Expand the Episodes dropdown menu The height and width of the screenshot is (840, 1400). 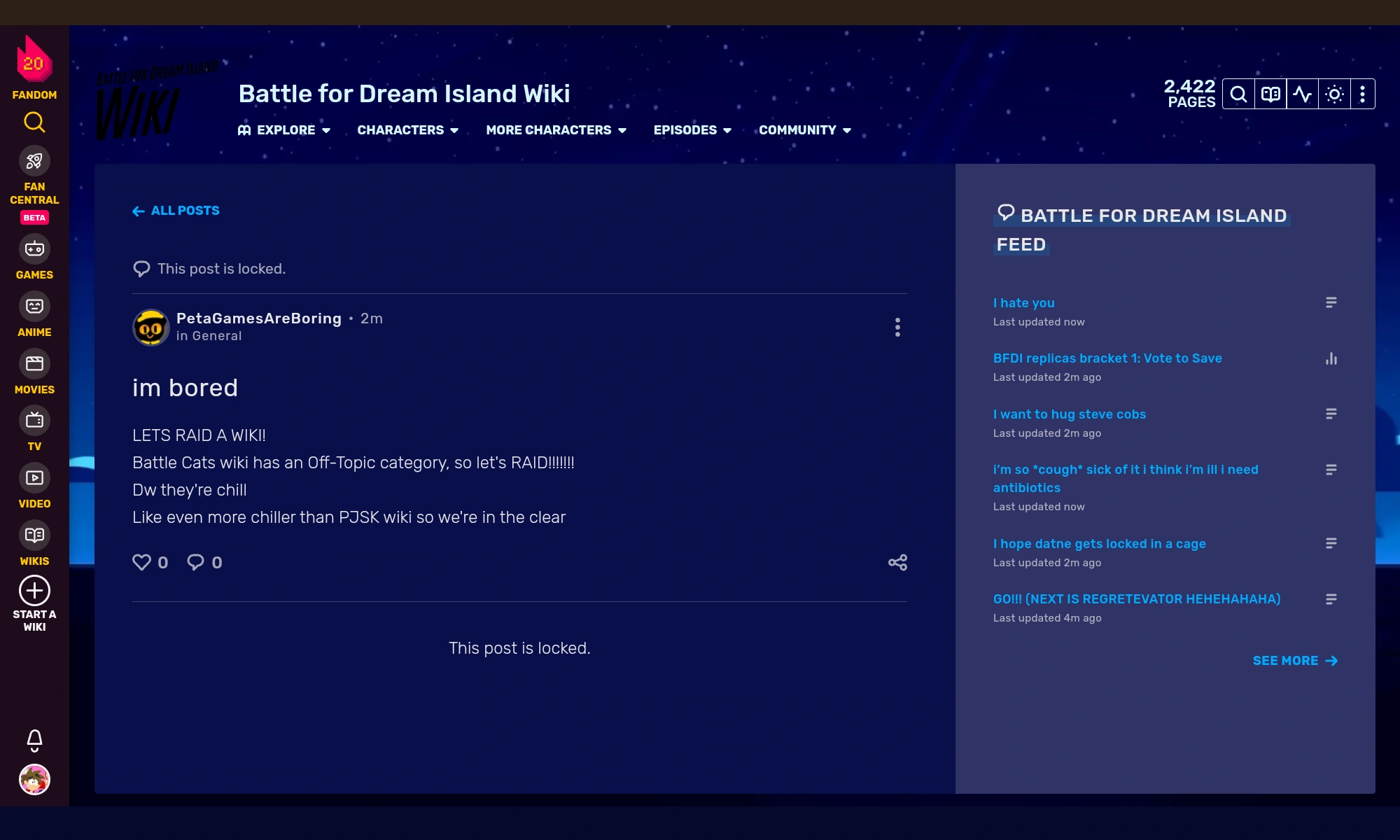click(x=692, y=130)
